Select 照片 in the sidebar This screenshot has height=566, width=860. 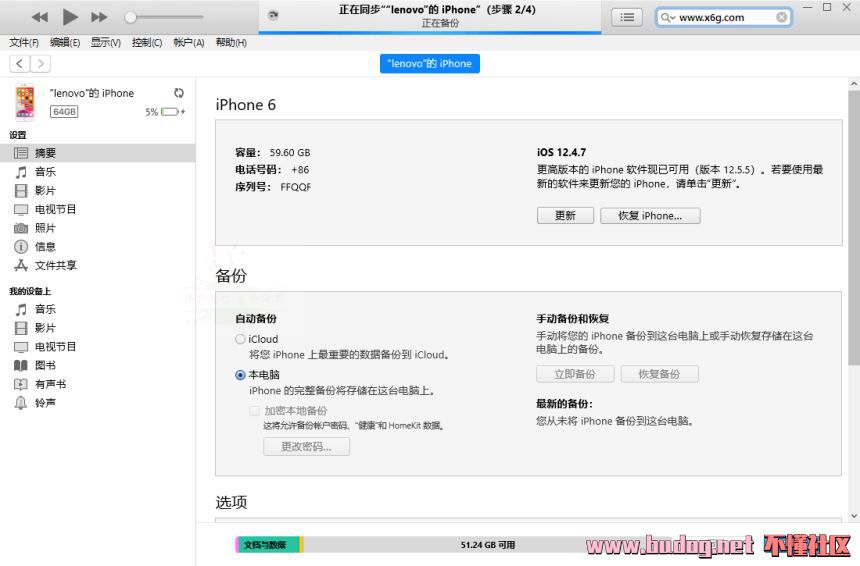tap(45, 228)
